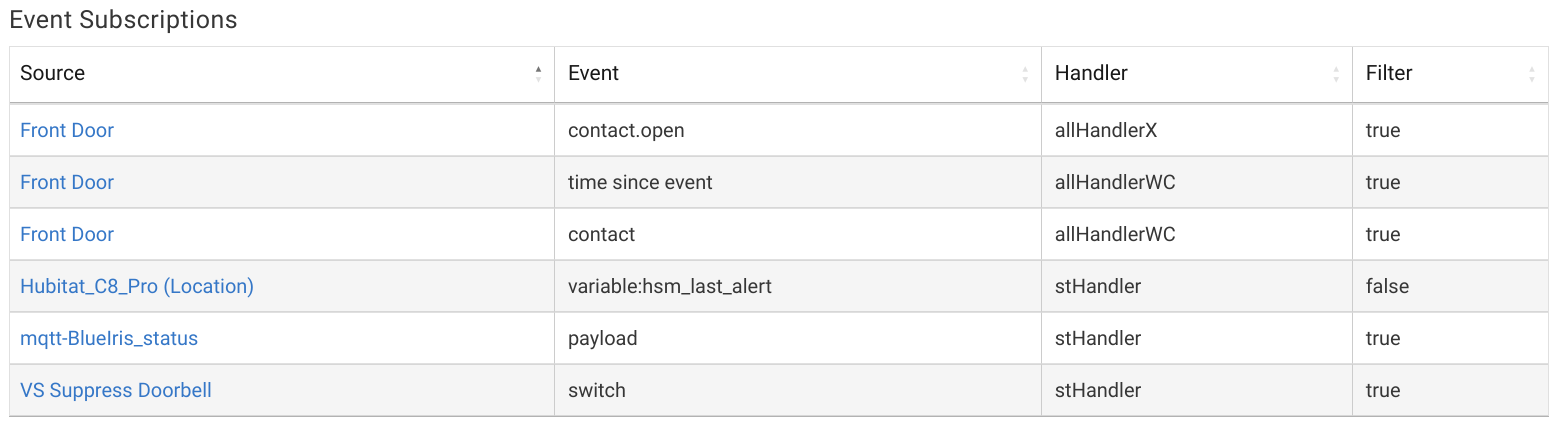Click the Event Subscriptions heading

coord(124,19)
